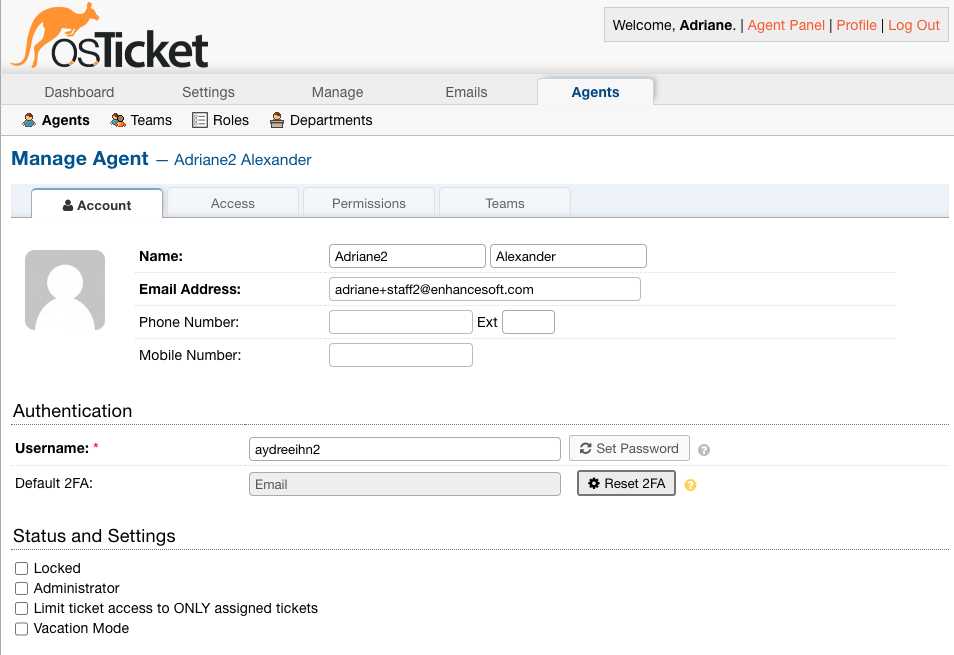Open the Default 2FA Email dropdown
The width and height of the screenshot is (954, 655).
405,484
